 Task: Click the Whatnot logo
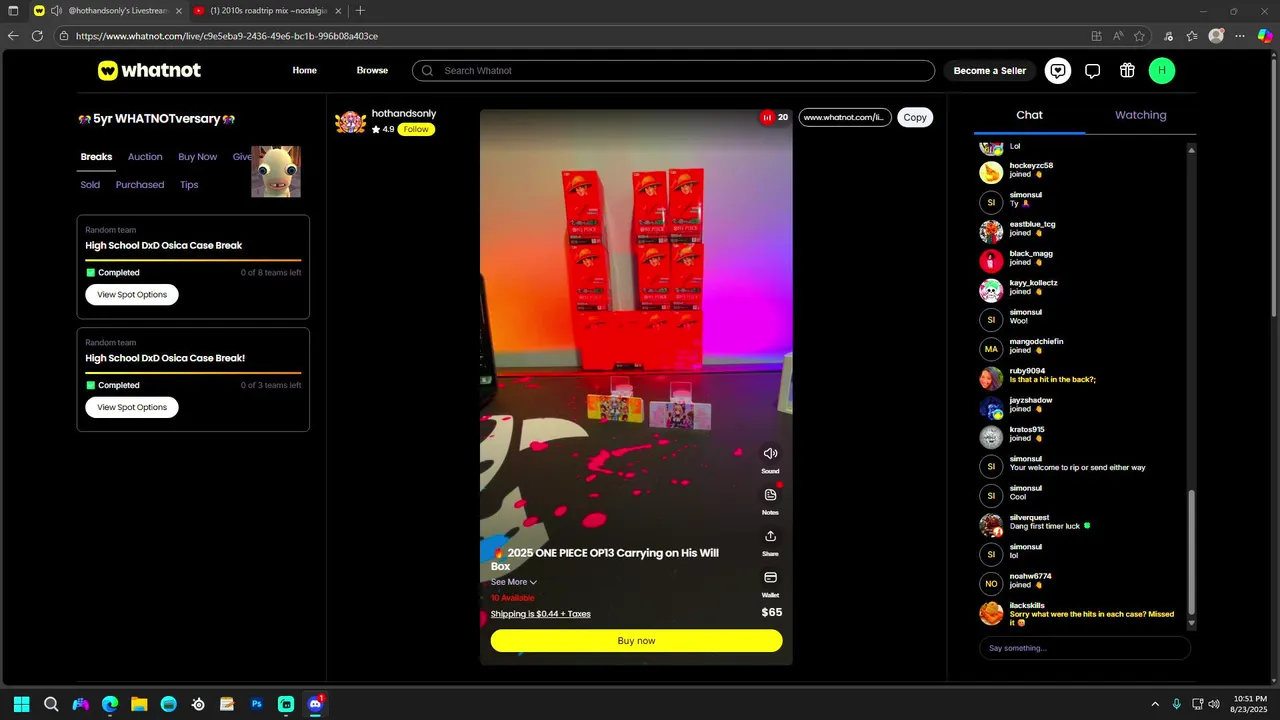149,70
